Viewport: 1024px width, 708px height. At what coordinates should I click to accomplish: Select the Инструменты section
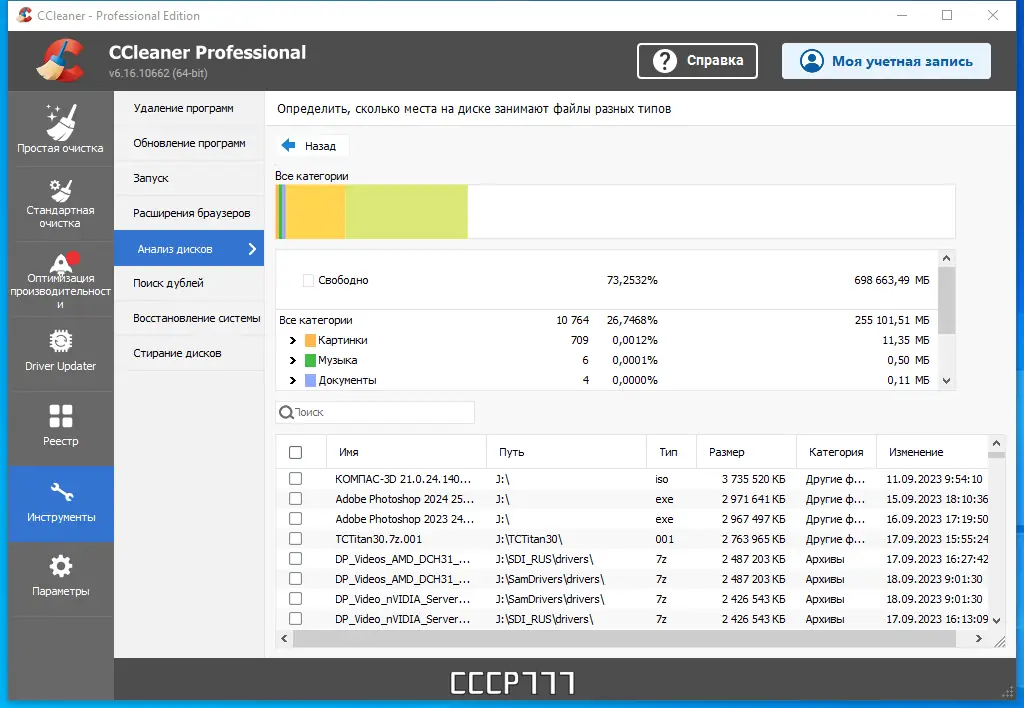pyautogui.click(x=60, y=503)
